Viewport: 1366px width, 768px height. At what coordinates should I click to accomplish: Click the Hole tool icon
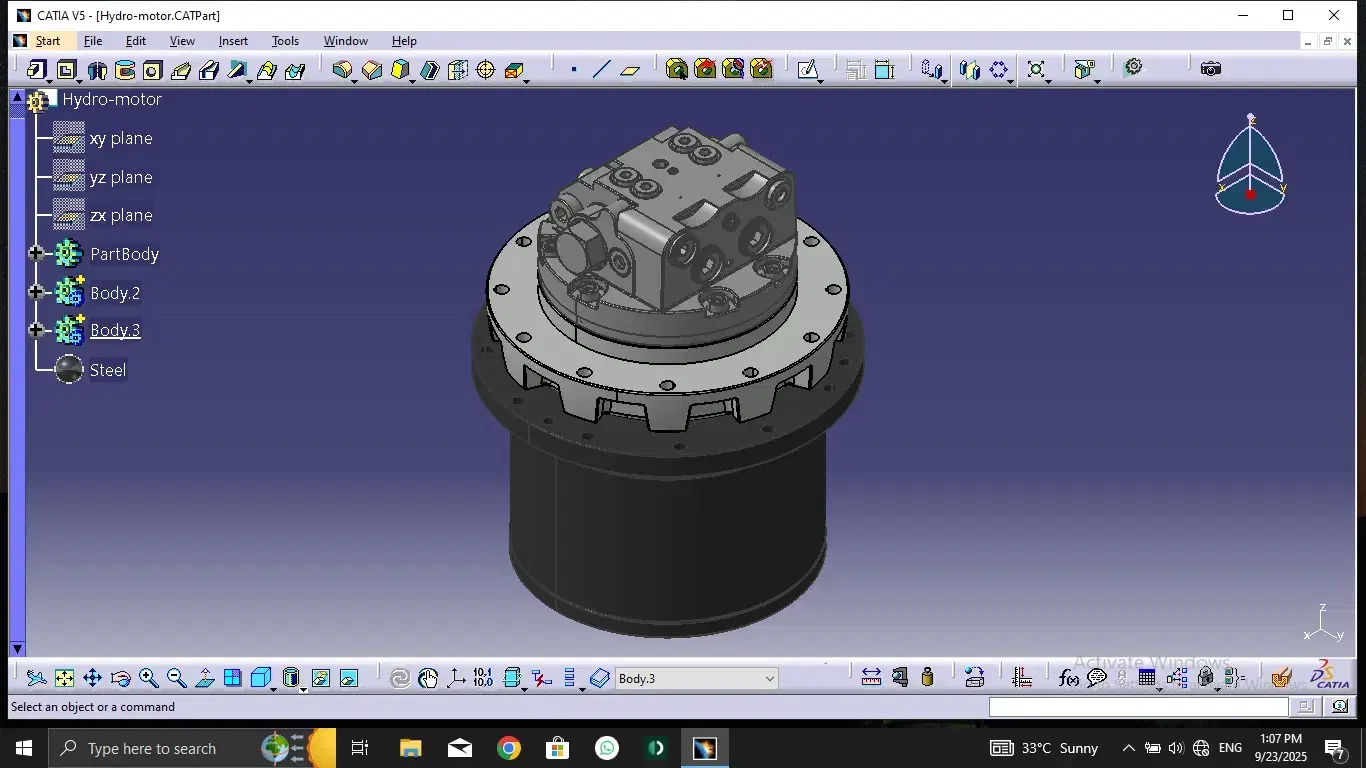(152, 70)
